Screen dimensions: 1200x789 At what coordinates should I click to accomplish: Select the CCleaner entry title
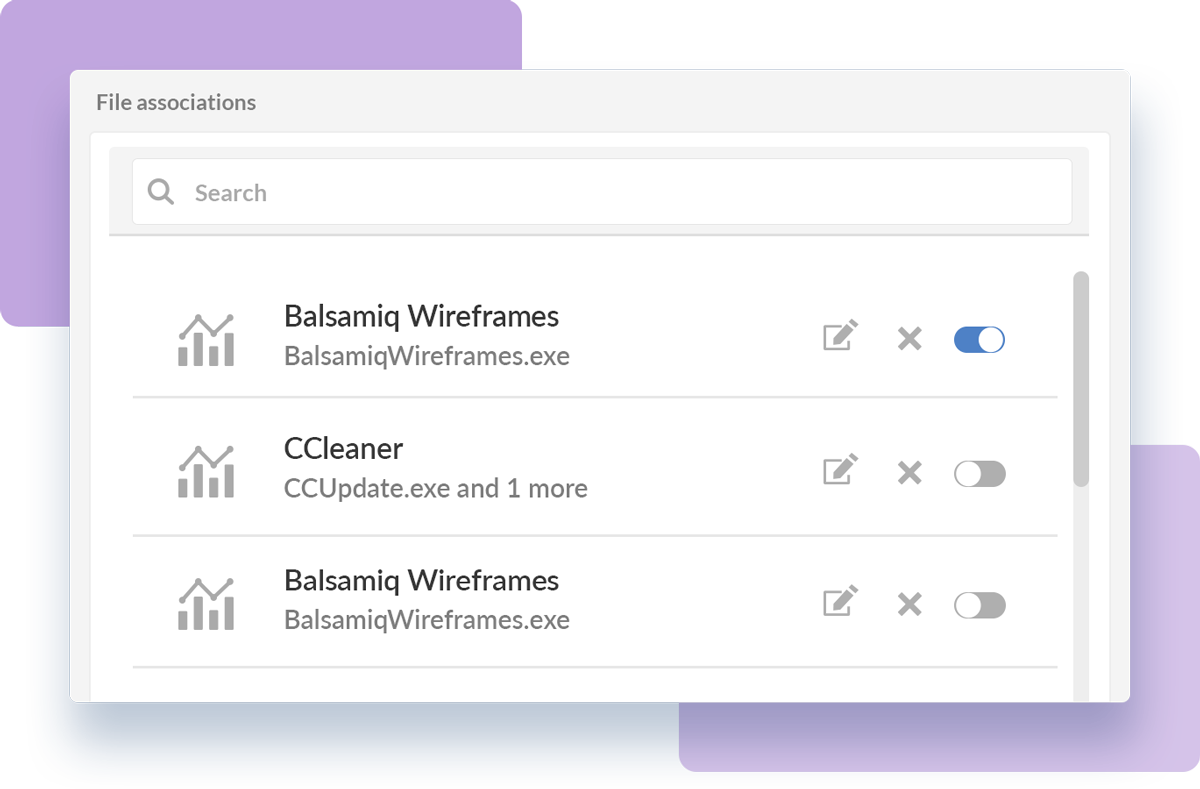pyautogui.click(x=343, y=449)
